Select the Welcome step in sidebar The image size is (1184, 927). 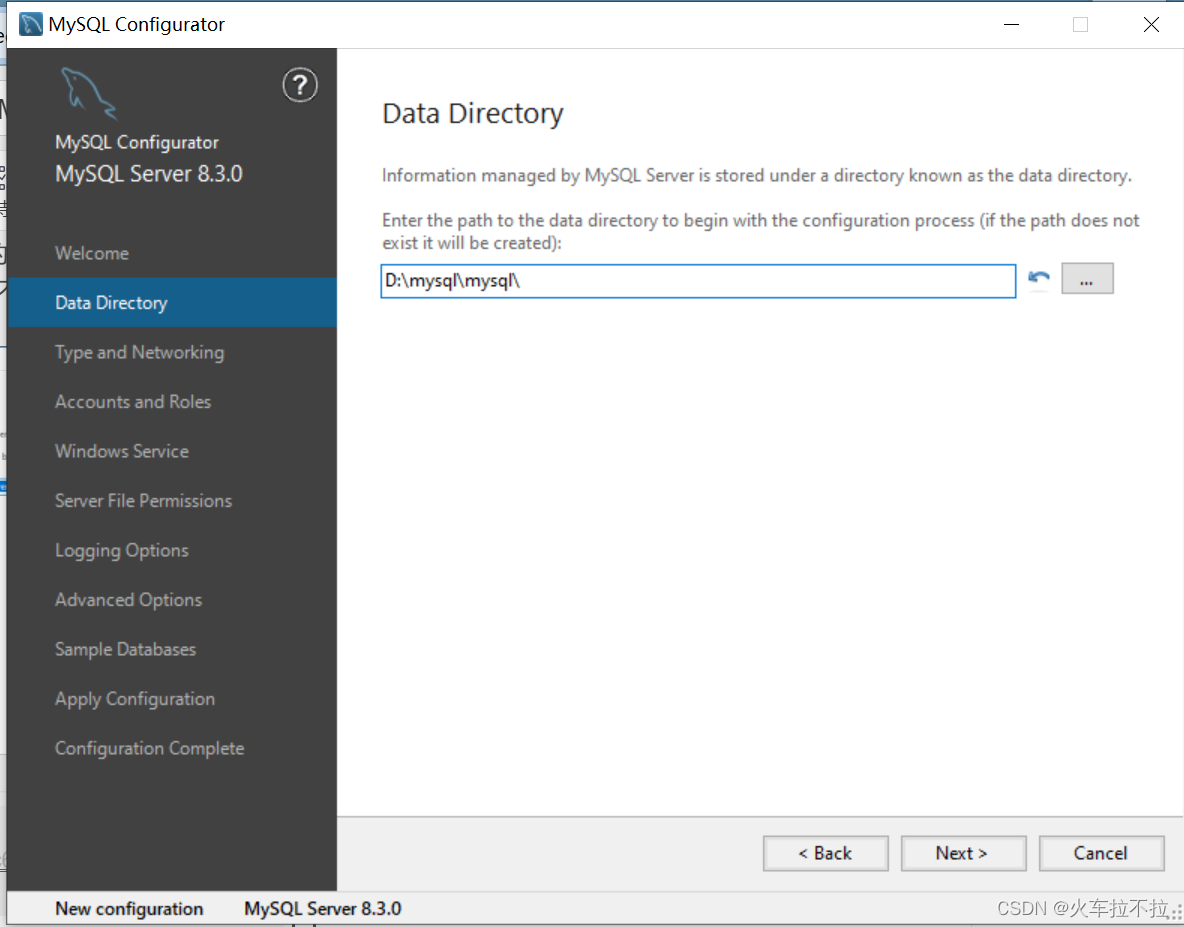[172, 253]
